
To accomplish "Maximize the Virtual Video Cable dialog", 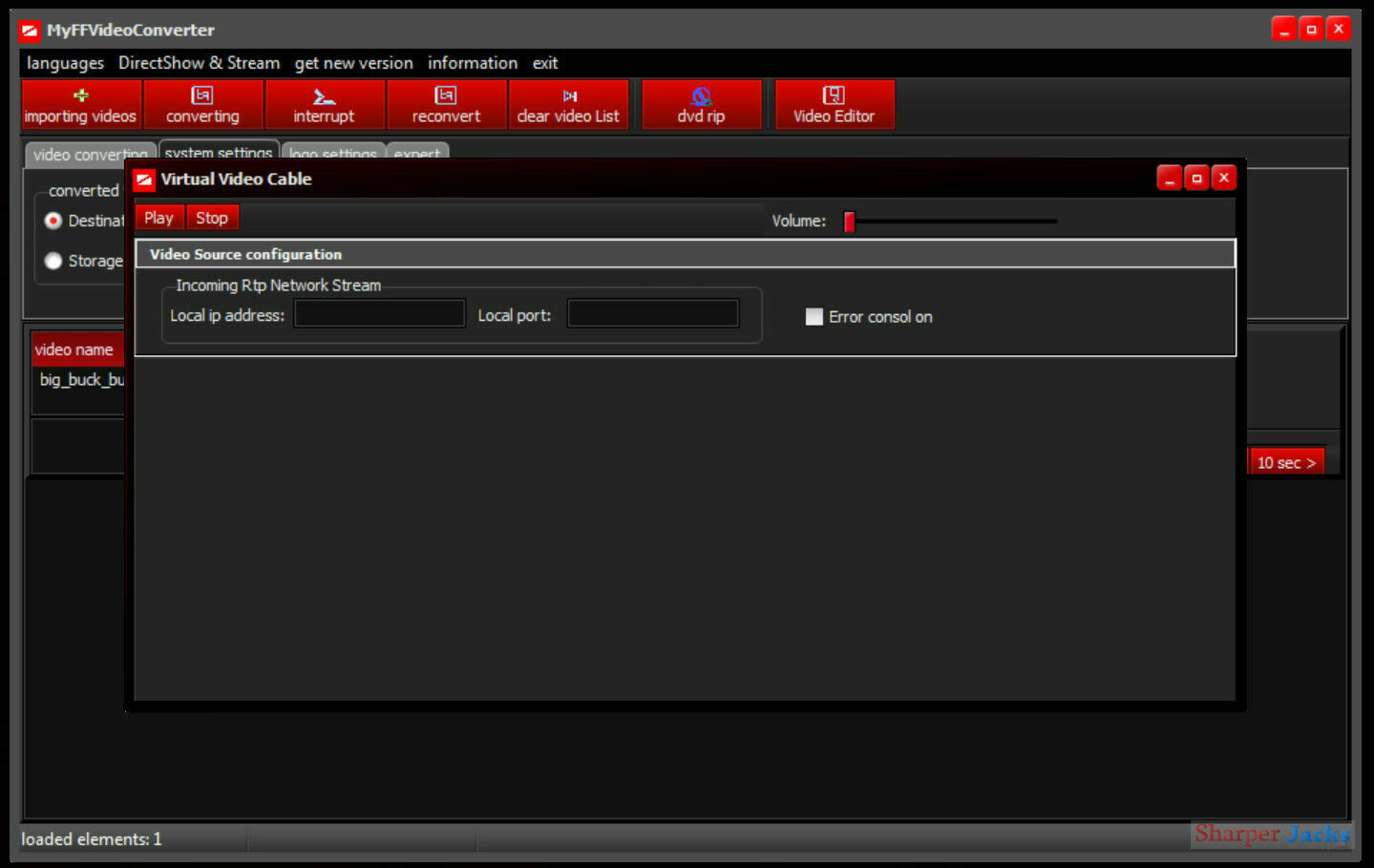I will 1196,179.
